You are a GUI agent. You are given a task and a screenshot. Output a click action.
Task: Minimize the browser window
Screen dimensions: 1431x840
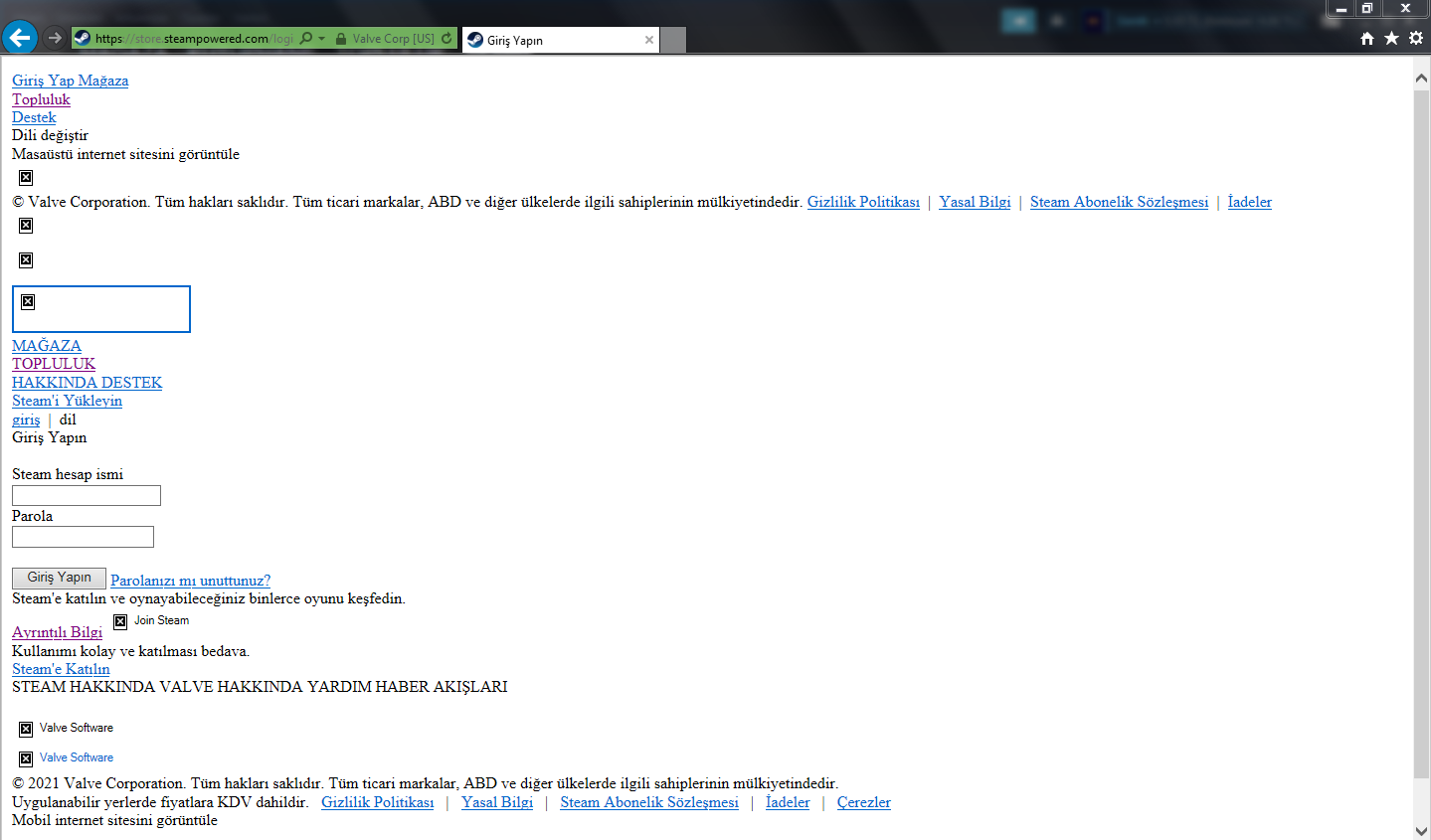[x=1341, y=8]
